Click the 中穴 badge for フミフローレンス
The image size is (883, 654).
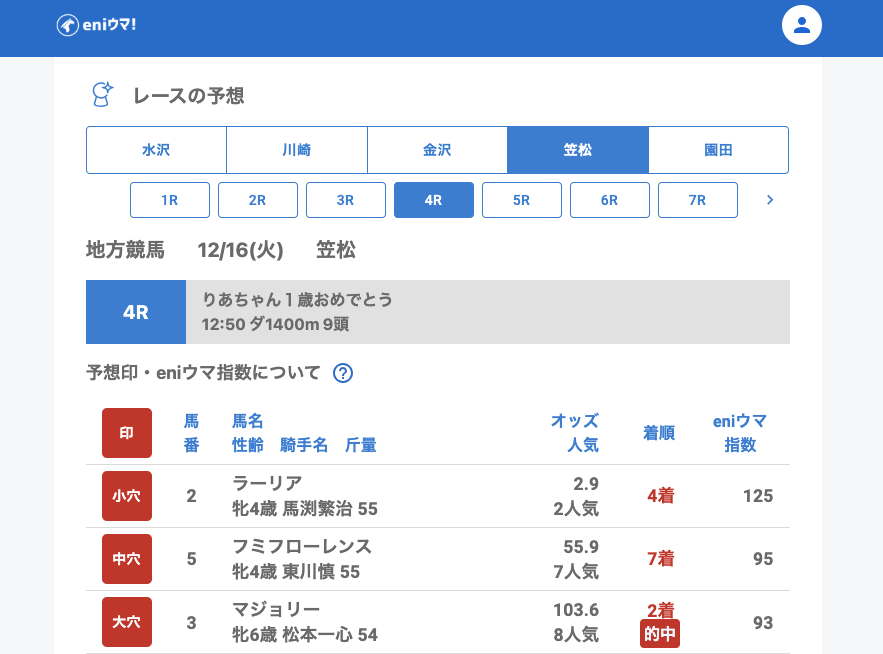[127, 559]
